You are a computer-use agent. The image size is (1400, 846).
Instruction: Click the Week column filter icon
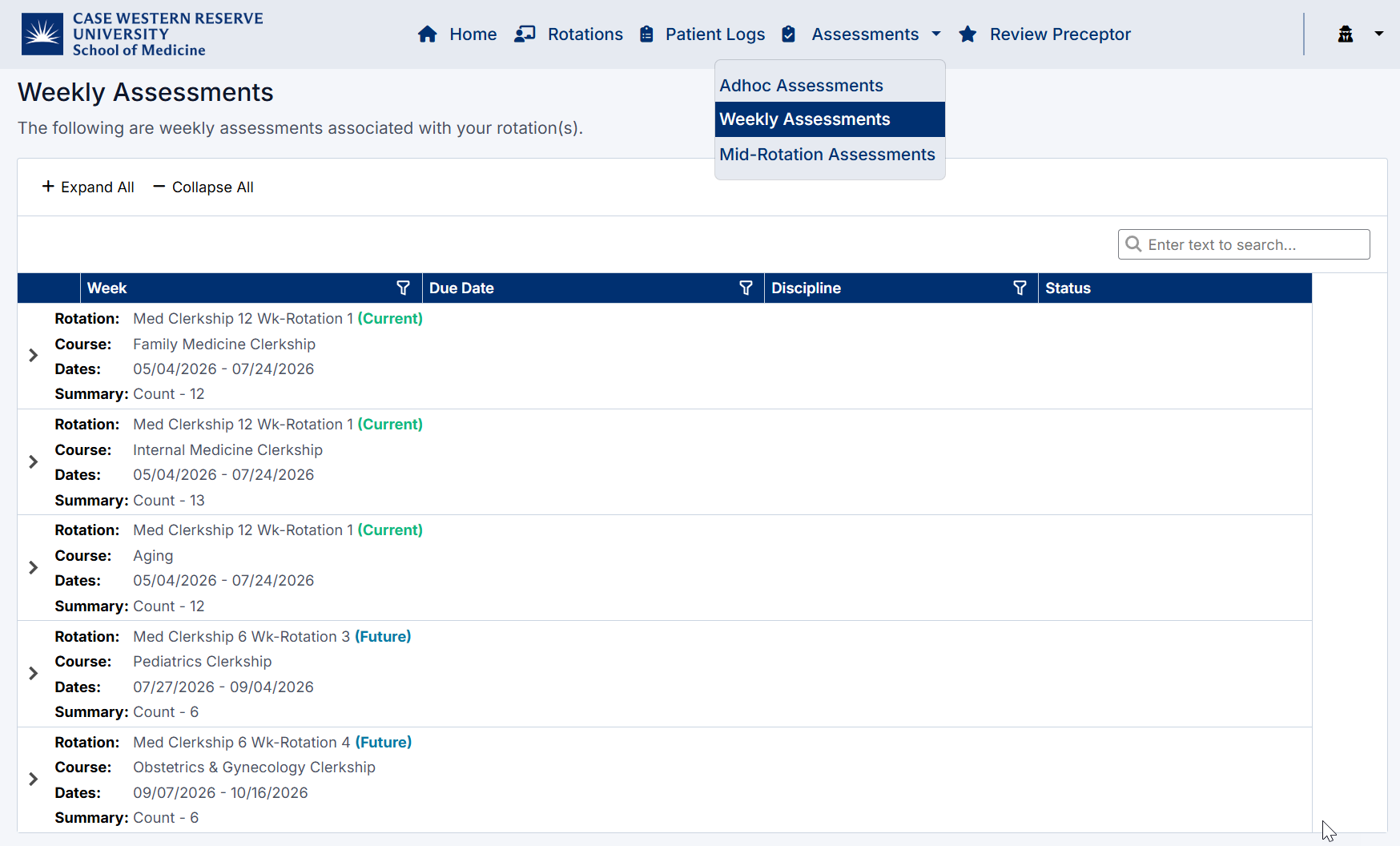click(403, 288)
